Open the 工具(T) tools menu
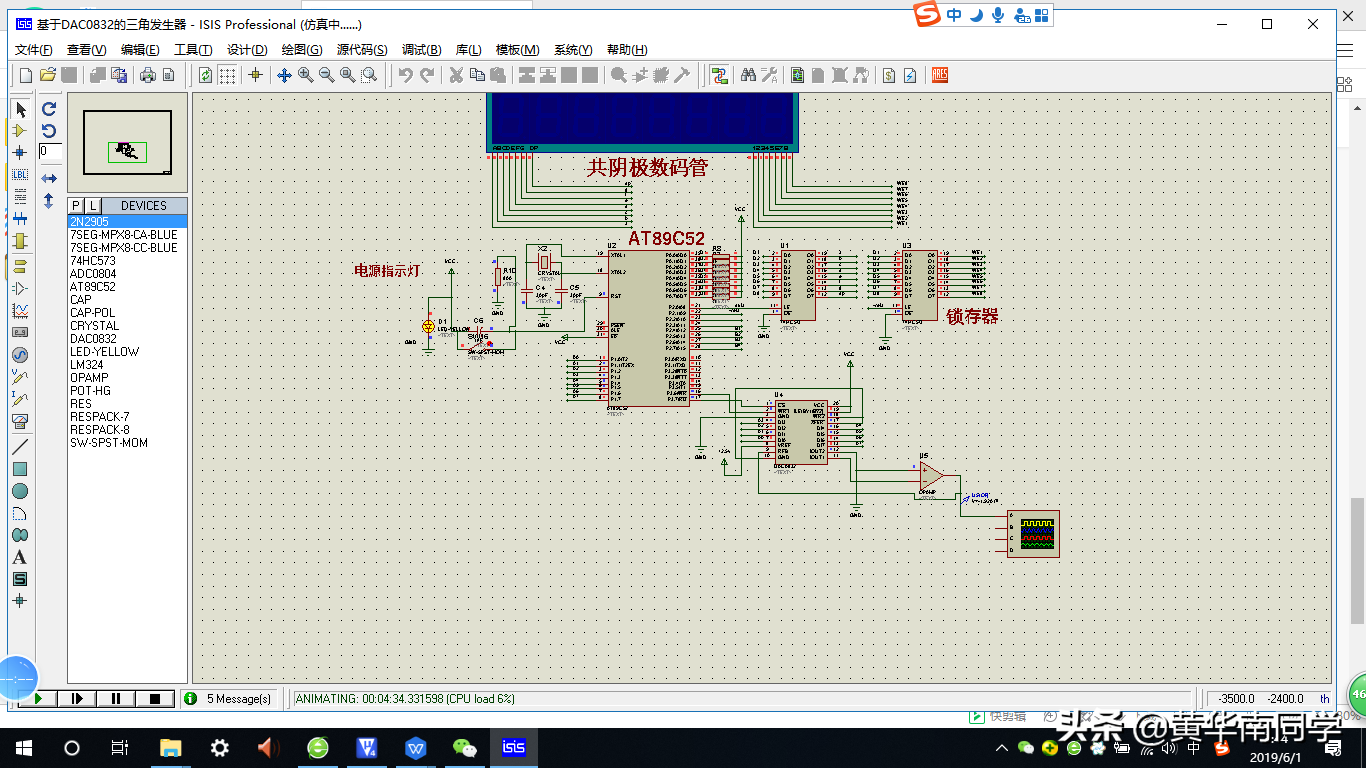 click(193, 50)
